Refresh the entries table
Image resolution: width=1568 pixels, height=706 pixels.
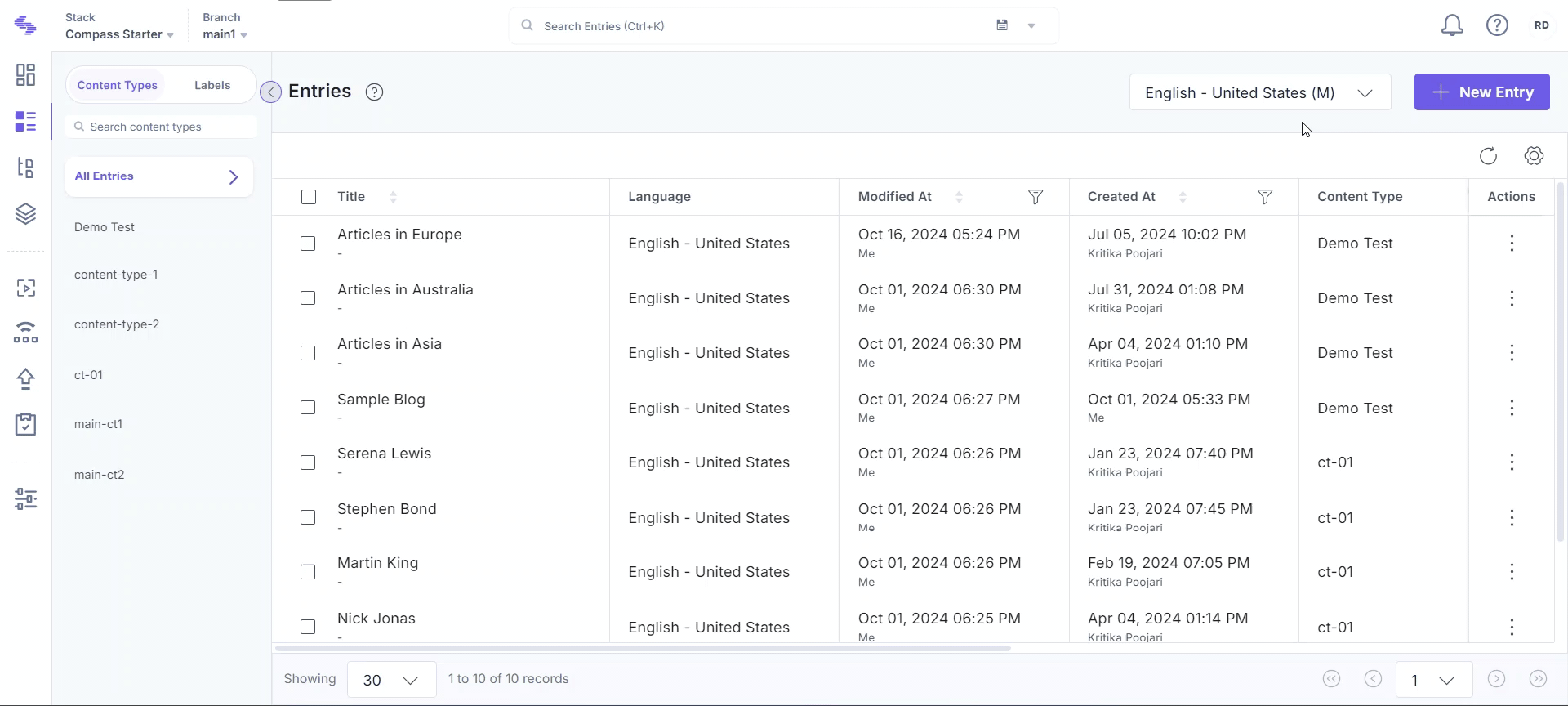[1488, 156]
